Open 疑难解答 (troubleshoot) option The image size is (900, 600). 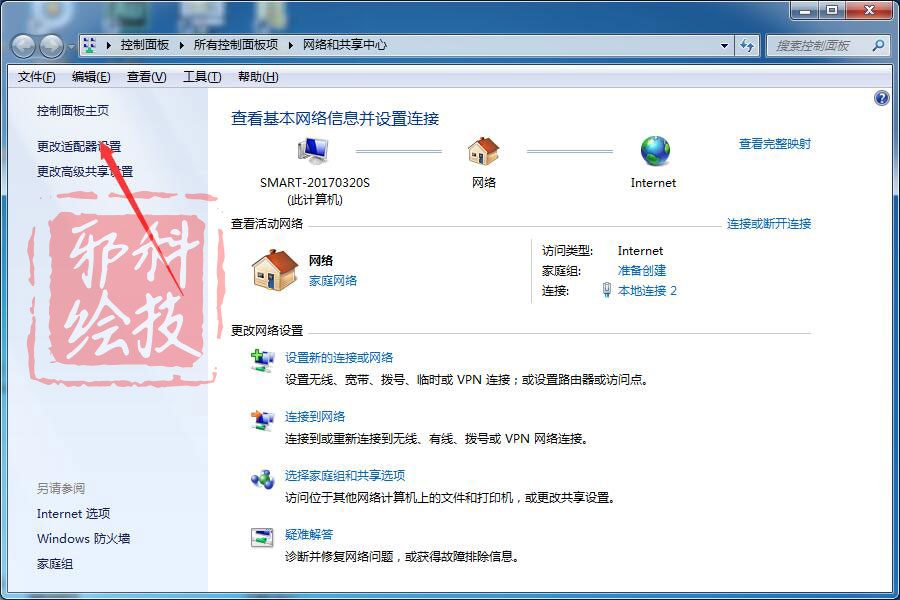311,534
